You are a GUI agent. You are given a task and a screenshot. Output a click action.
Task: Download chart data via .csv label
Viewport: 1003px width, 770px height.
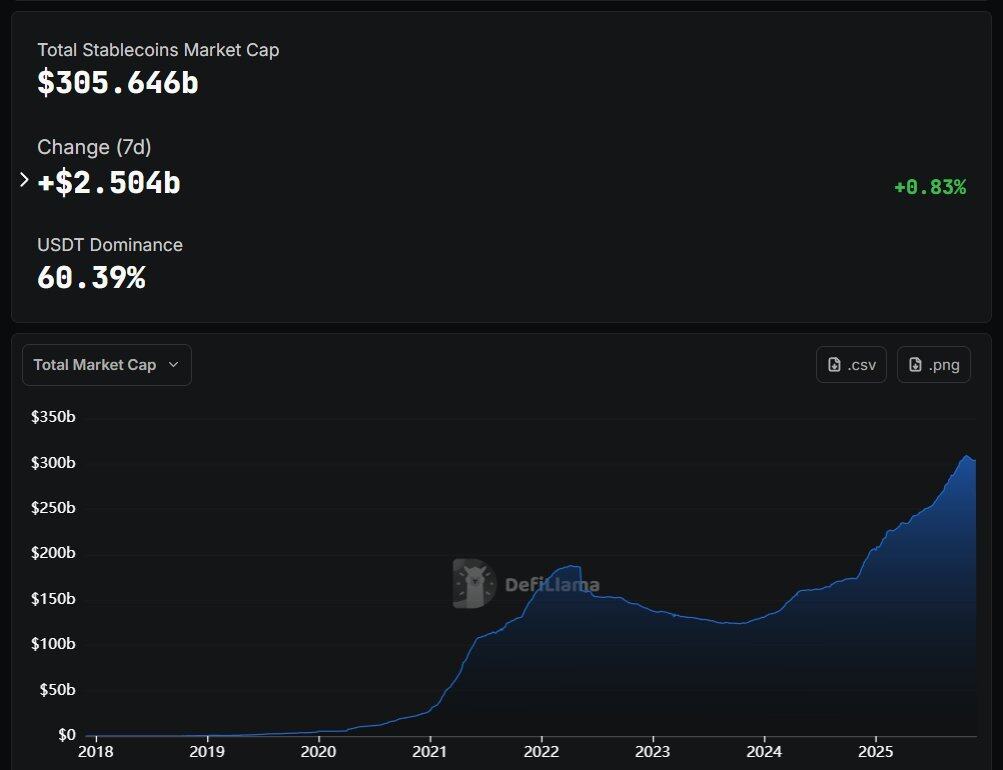[861, 365]
